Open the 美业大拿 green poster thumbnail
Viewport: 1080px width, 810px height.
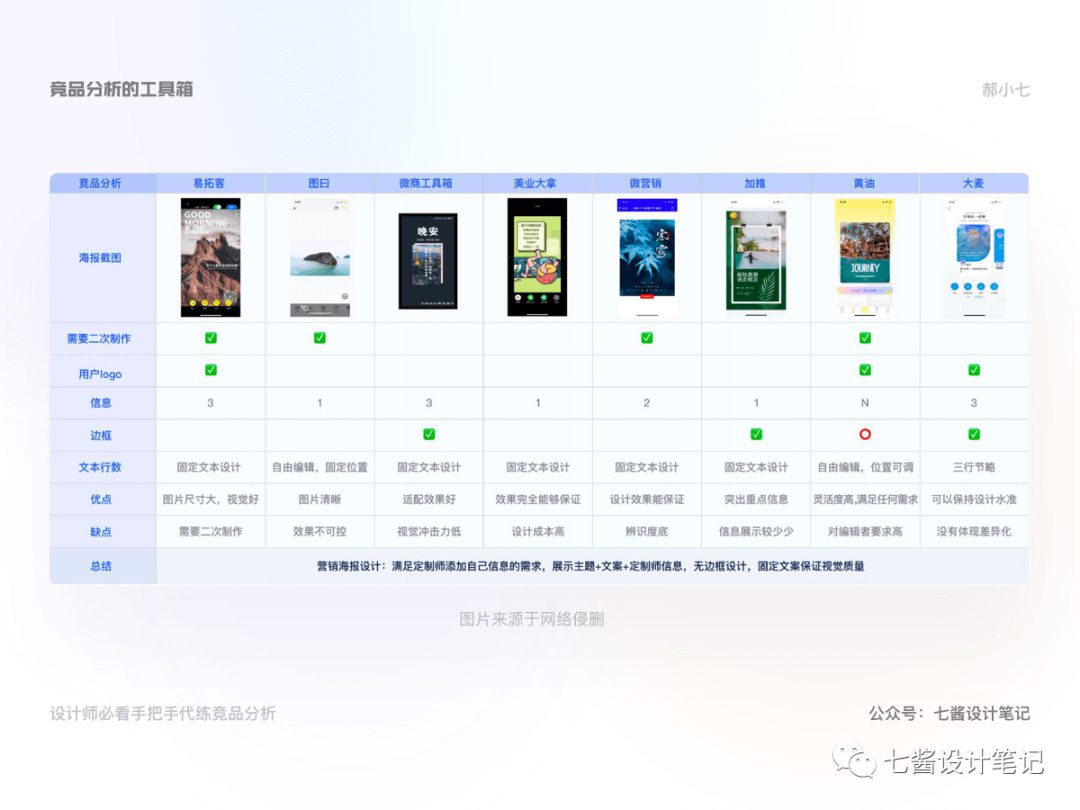(x=537, y=258)
